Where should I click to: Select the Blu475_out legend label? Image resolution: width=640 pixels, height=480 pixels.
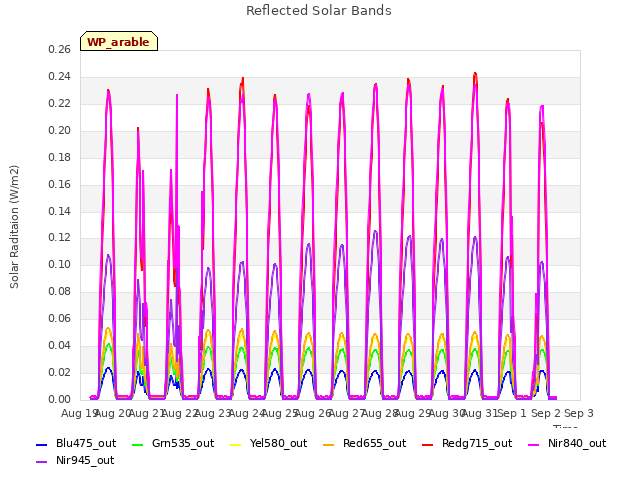86,443
